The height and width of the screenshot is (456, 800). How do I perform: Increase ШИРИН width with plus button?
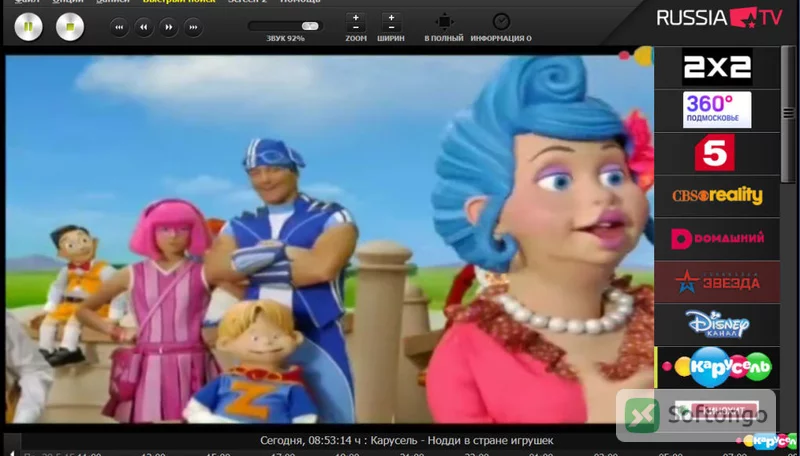point(391,17)
